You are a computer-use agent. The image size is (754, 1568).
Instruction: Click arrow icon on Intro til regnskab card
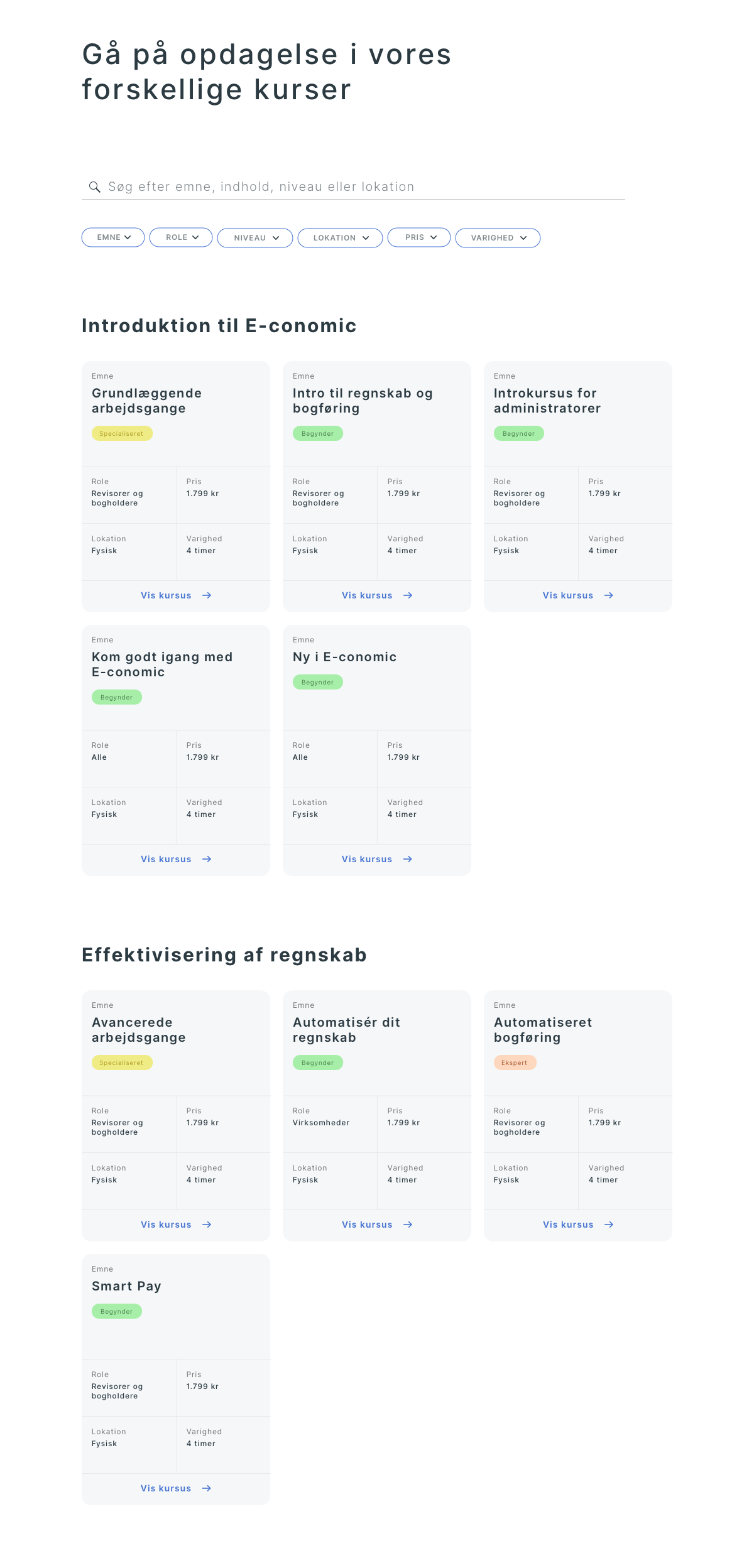click(408, 595)
